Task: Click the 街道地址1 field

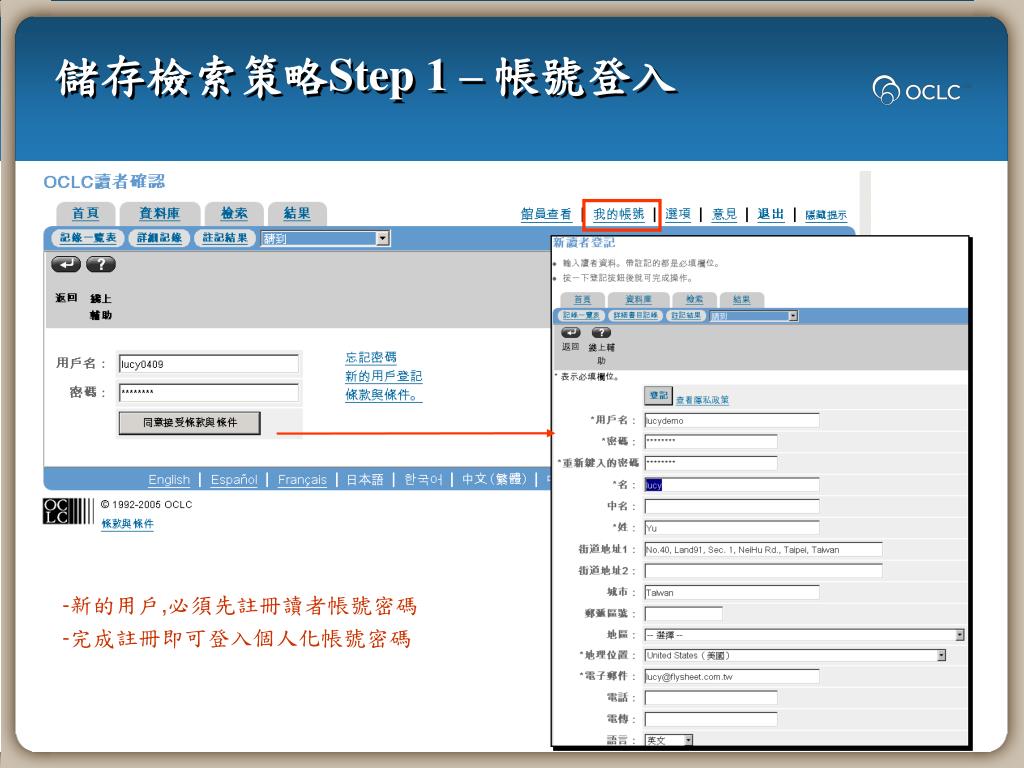Action: pyautogui.click(x=763, y=549)
